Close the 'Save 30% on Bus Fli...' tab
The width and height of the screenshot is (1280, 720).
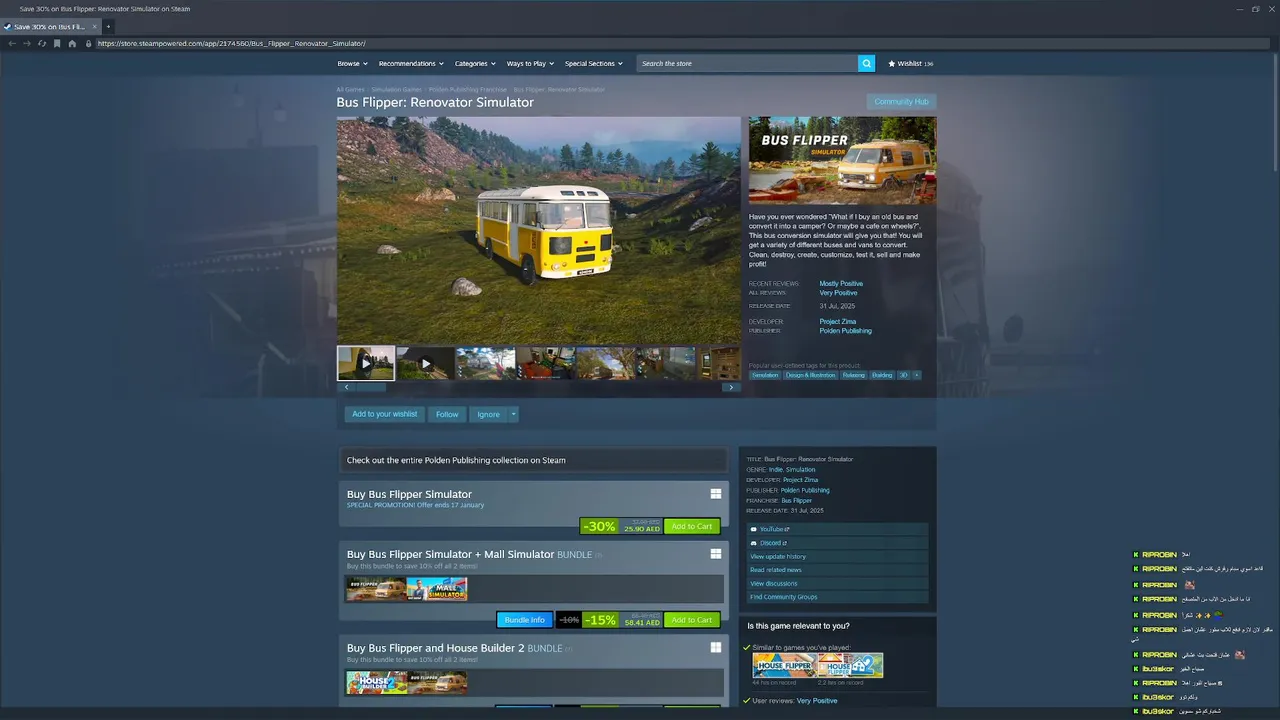95,27
